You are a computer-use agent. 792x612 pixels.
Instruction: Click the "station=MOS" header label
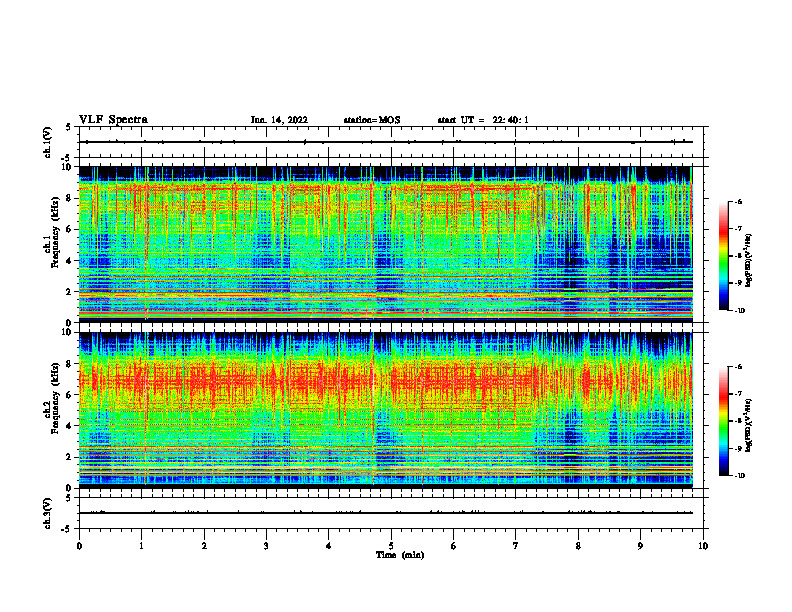pyautogui.click(x=372, y=120)
